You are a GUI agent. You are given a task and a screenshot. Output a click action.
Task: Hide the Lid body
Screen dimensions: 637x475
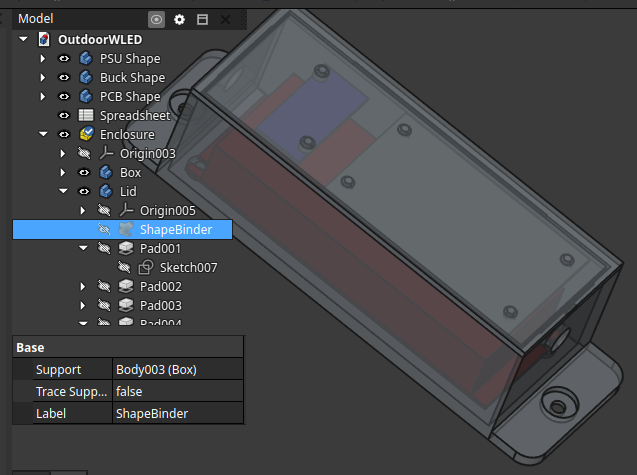pos(84,191)
